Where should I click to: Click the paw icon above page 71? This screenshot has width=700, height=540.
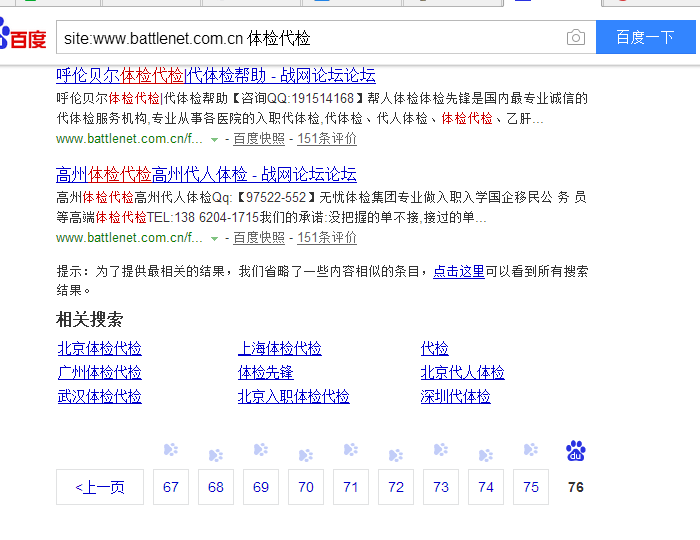click(351, 449)
